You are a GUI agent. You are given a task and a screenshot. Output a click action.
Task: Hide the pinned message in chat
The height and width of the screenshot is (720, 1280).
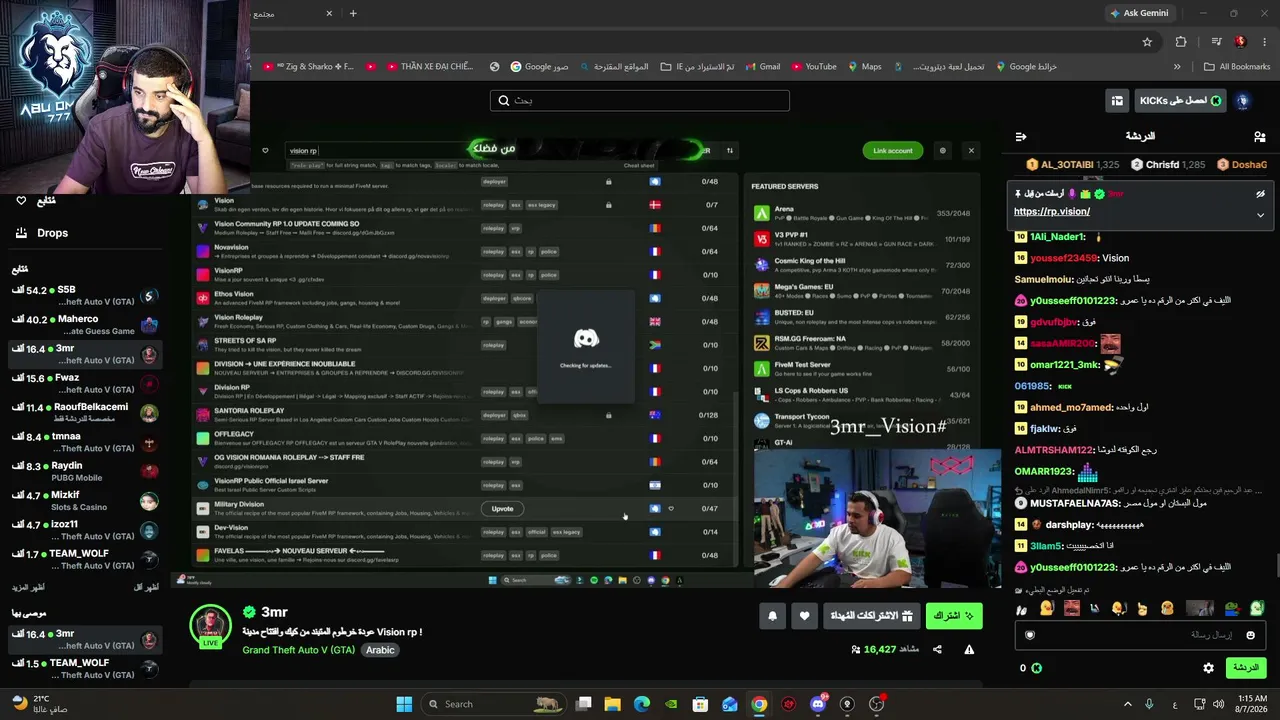point(1260,194)
